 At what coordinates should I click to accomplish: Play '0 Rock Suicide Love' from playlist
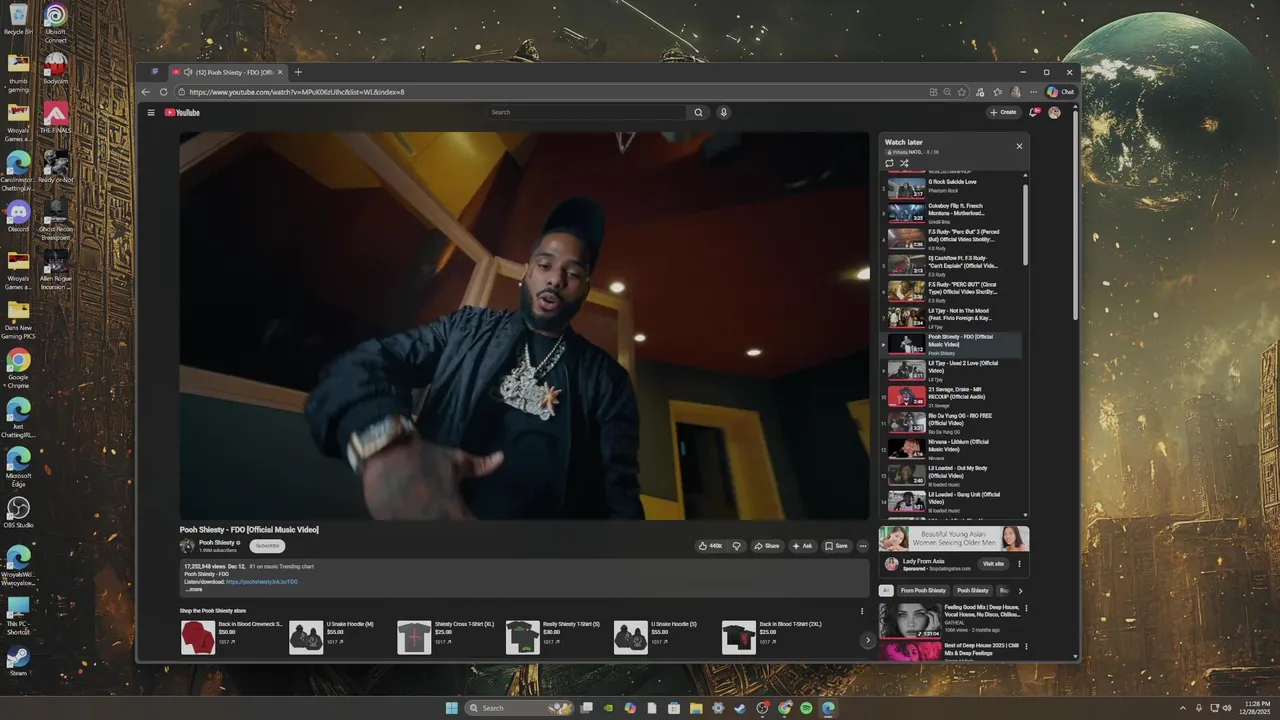tap(951, 187)
